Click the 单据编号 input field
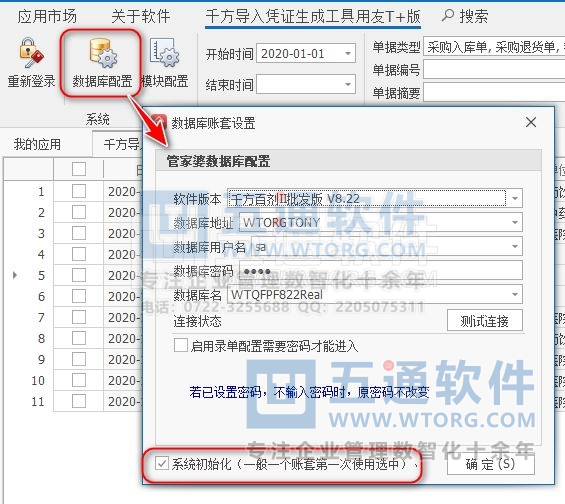Viewport: 565px width, 504px height. (x=494, y=69)
